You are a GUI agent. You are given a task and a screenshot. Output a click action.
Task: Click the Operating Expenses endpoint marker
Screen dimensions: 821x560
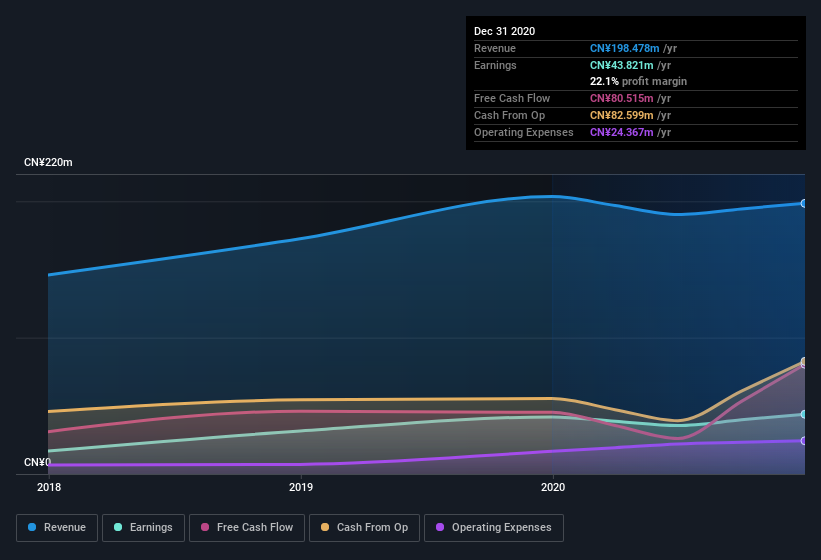[804, 441]
